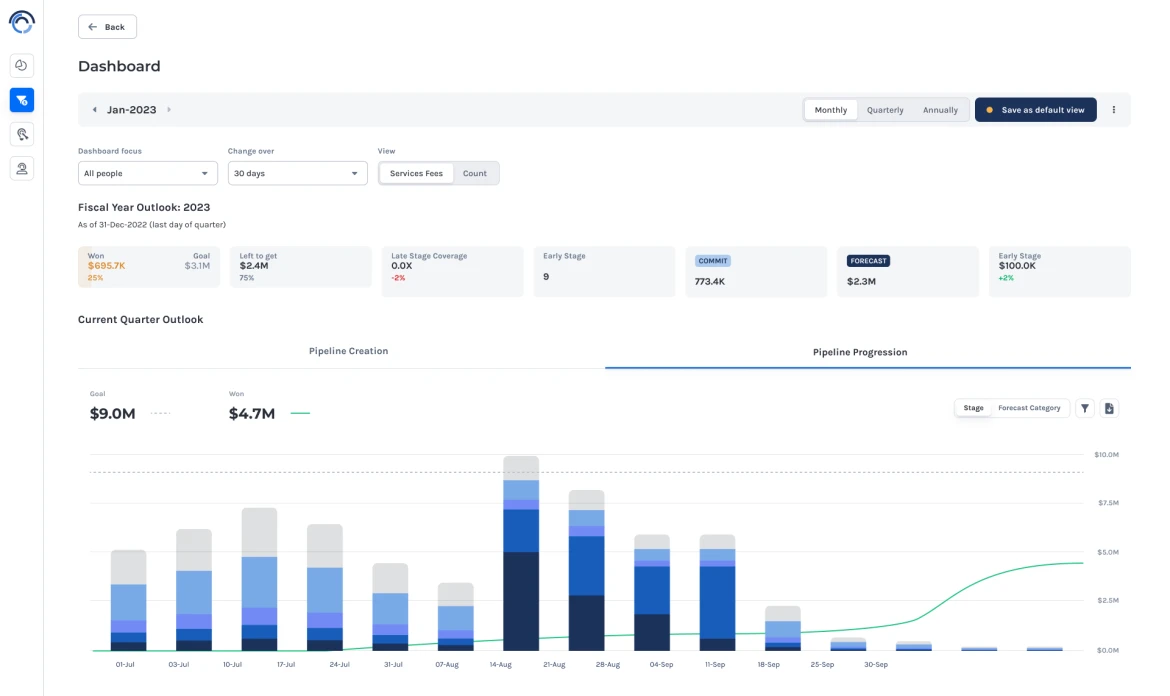Open the Change over 30 days dropdown
The image size is (1170, 696).
[297, 173]
